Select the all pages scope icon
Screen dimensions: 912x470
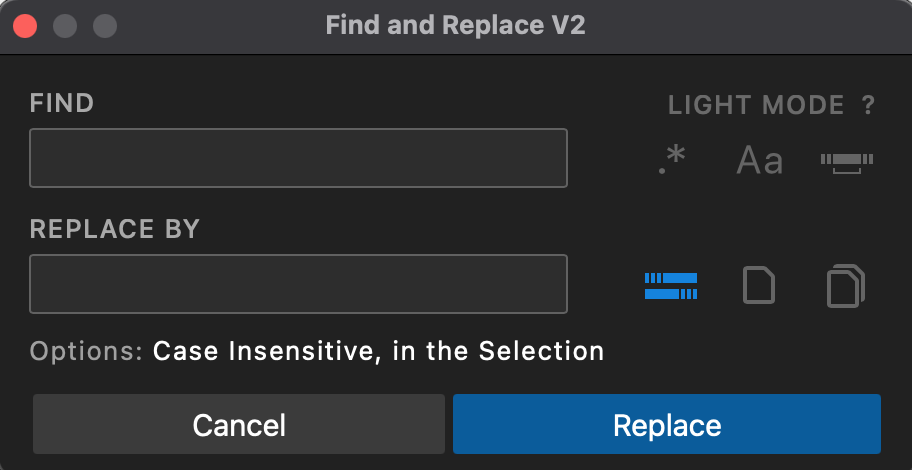point(846,285)
